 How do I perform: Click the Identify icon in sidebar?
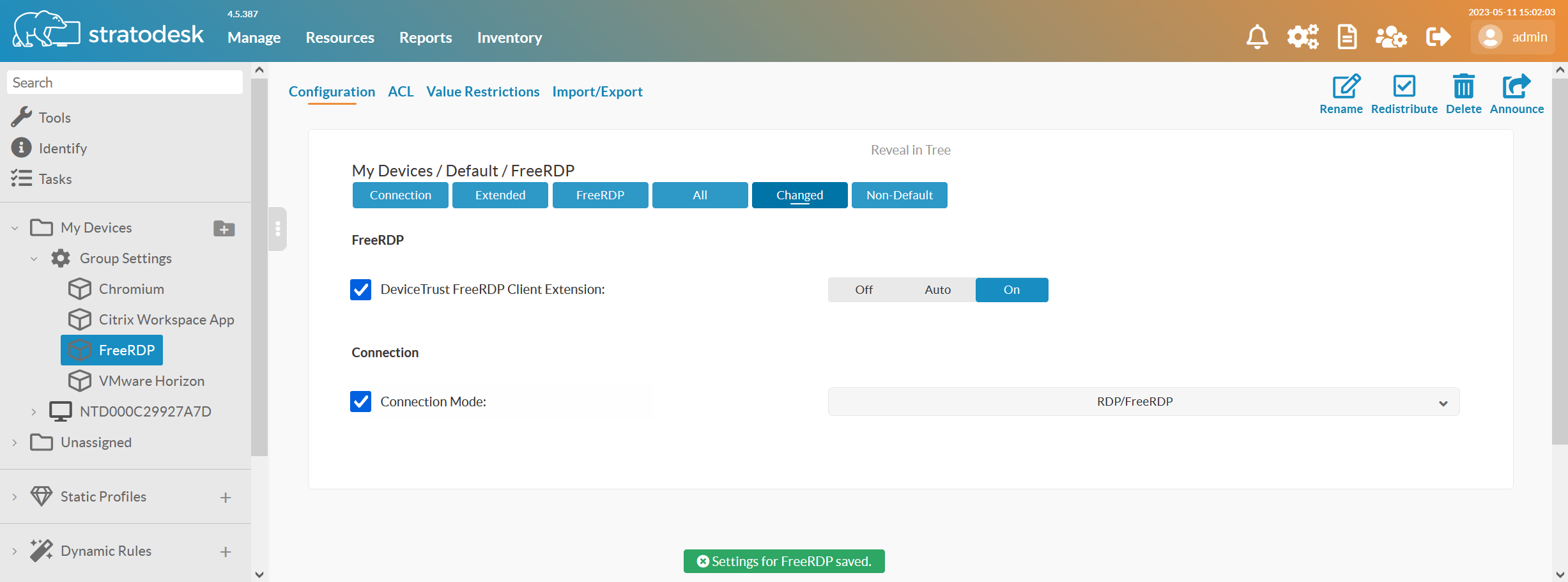21,148
